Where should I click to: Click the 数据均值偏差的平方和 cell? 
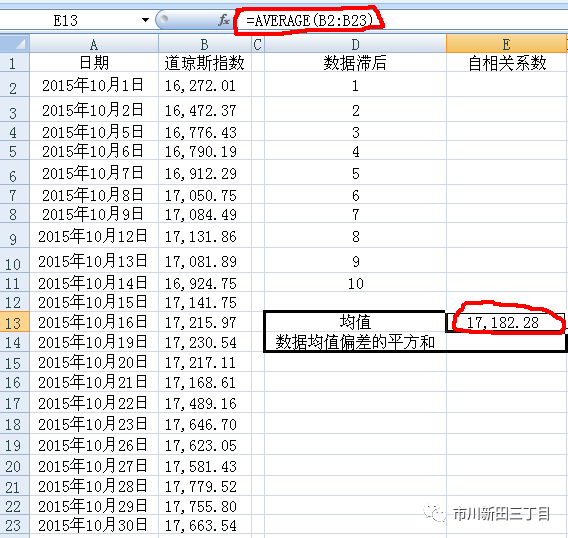coord(355,342)
